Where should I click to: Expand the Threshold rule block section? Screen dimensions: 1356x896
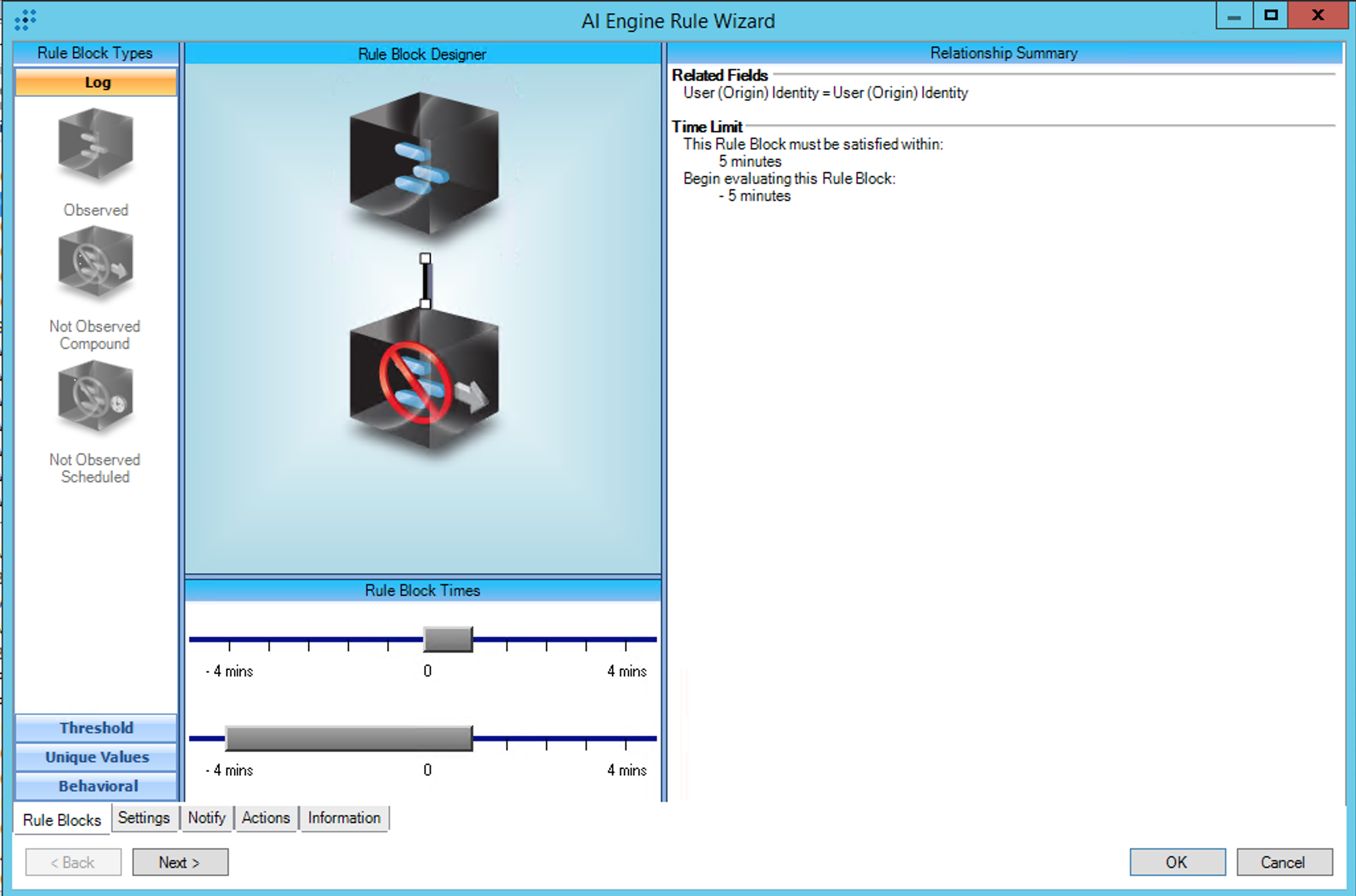[x=96, y=728]
